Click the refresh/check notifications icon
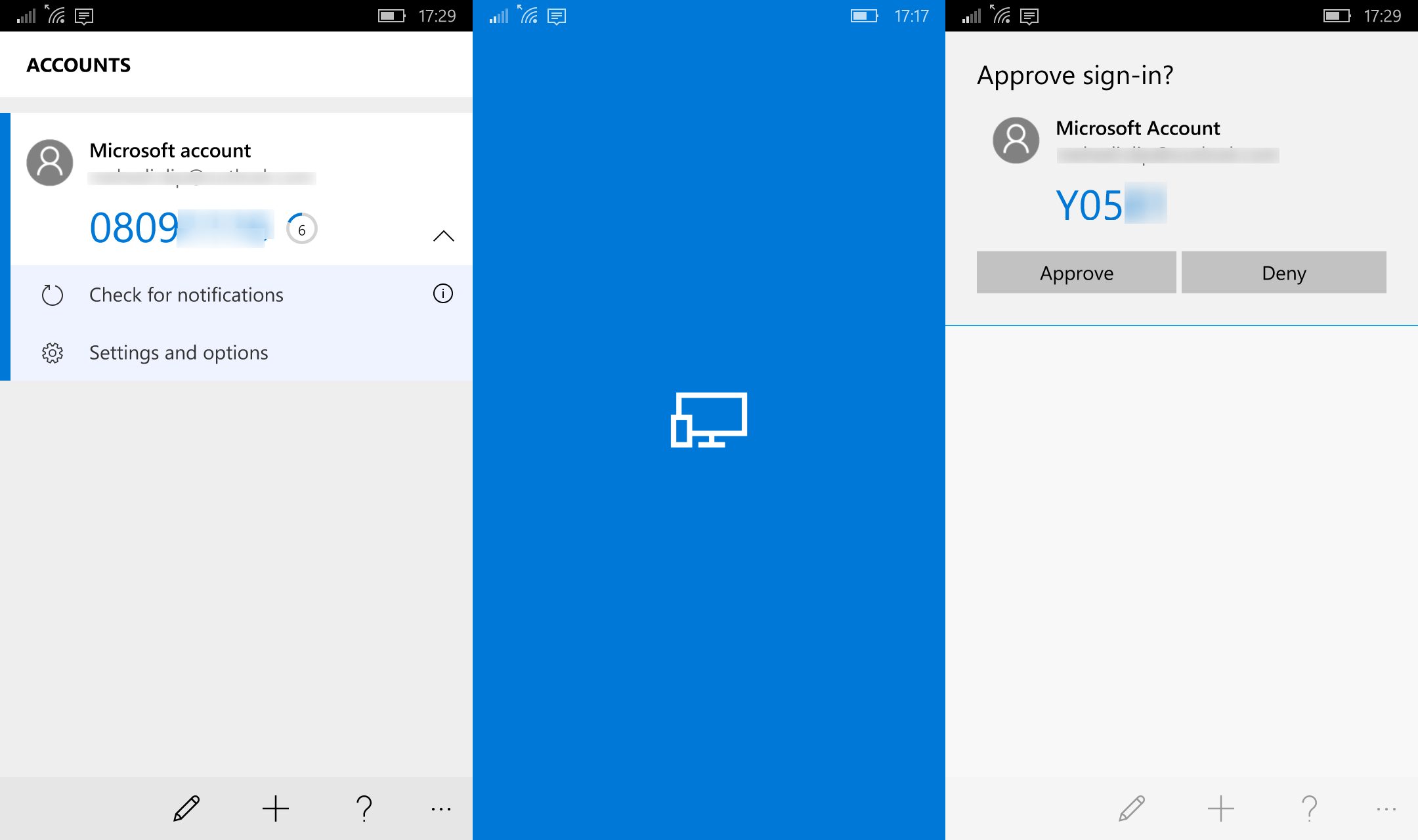Screen dimensions: 1418x840 point(52,294)
